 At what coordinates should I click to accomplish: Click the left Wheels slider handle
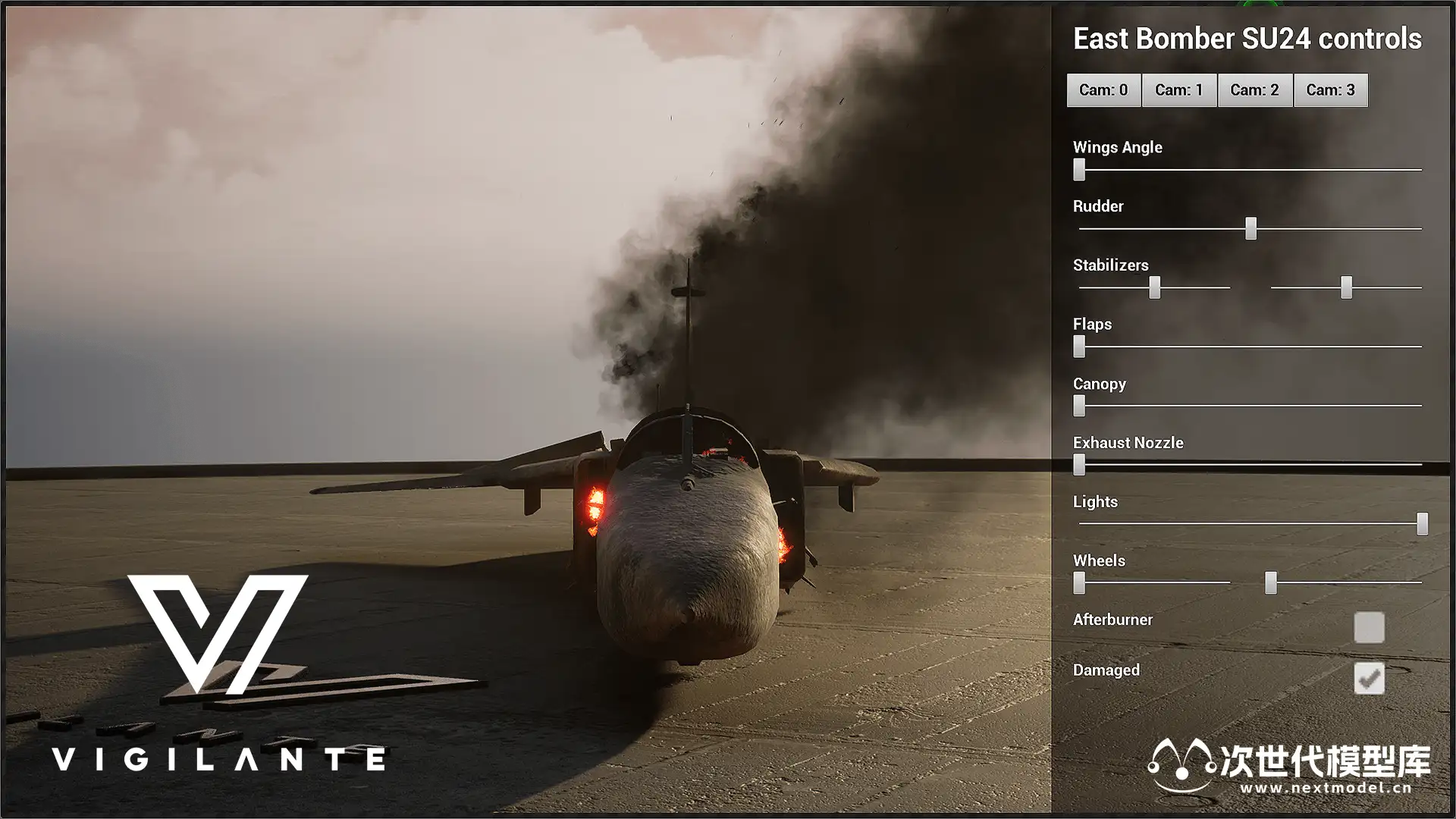1079,583
